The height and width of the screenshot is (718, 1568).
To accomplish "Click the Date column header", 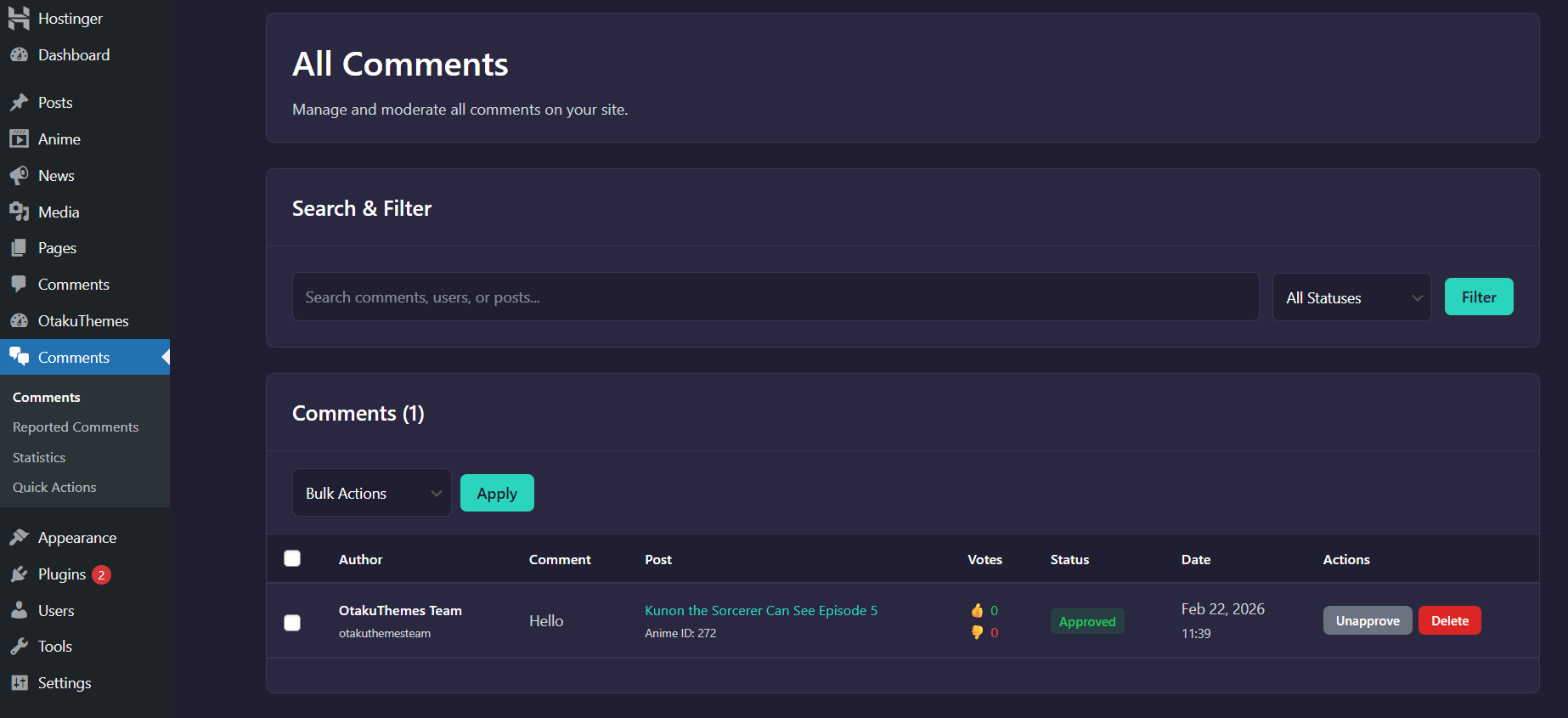I will point(1196,559).
